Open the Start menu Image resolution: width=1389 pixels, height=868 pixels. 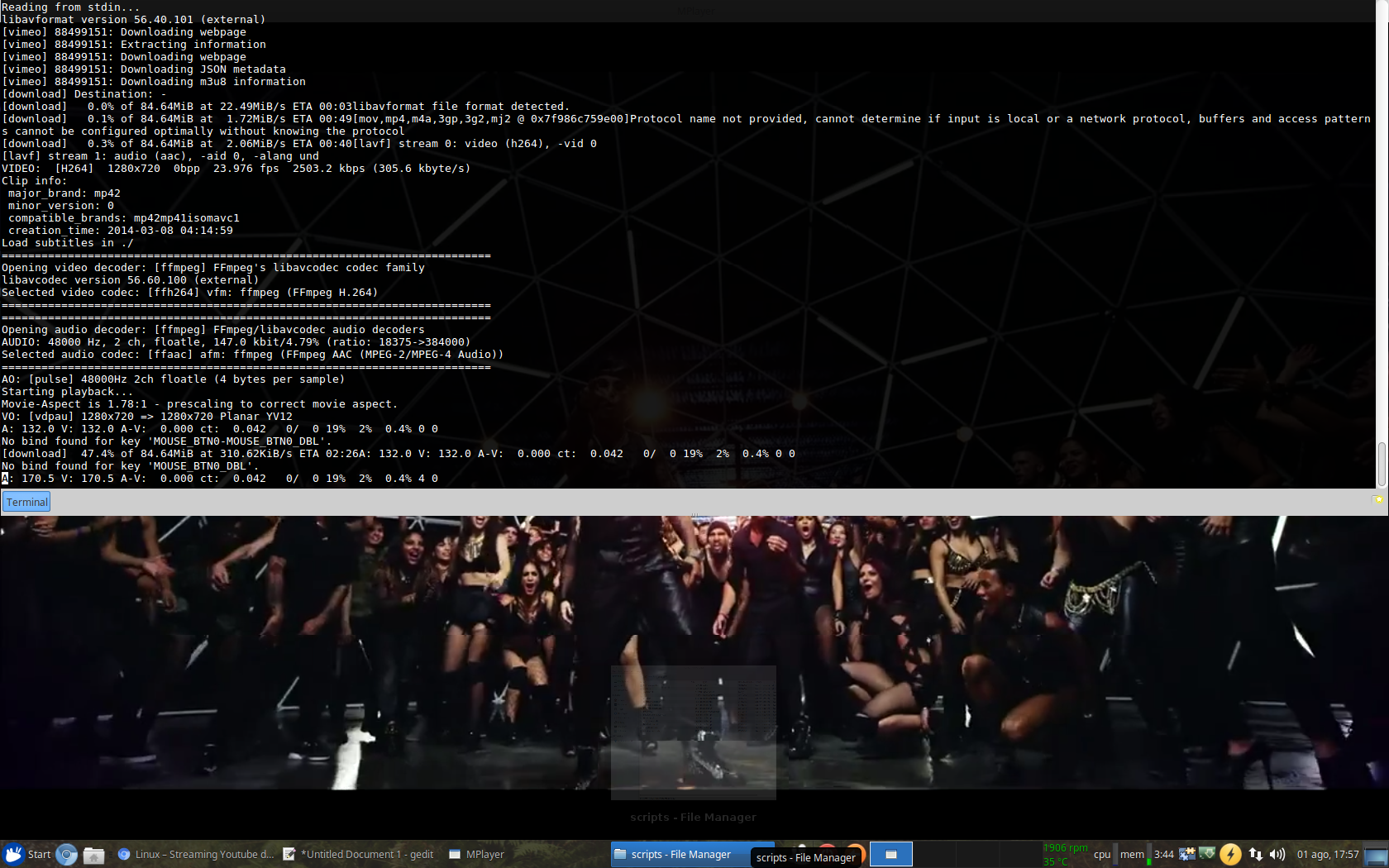click(27, 854)
